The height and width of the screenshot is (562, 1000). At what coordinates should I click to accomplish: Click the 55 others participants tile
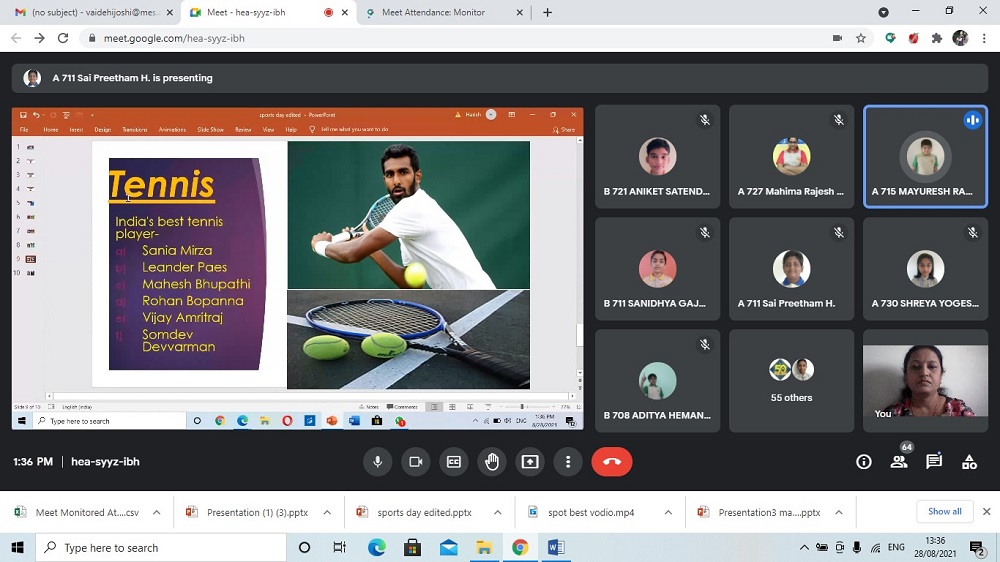(791, 381)
